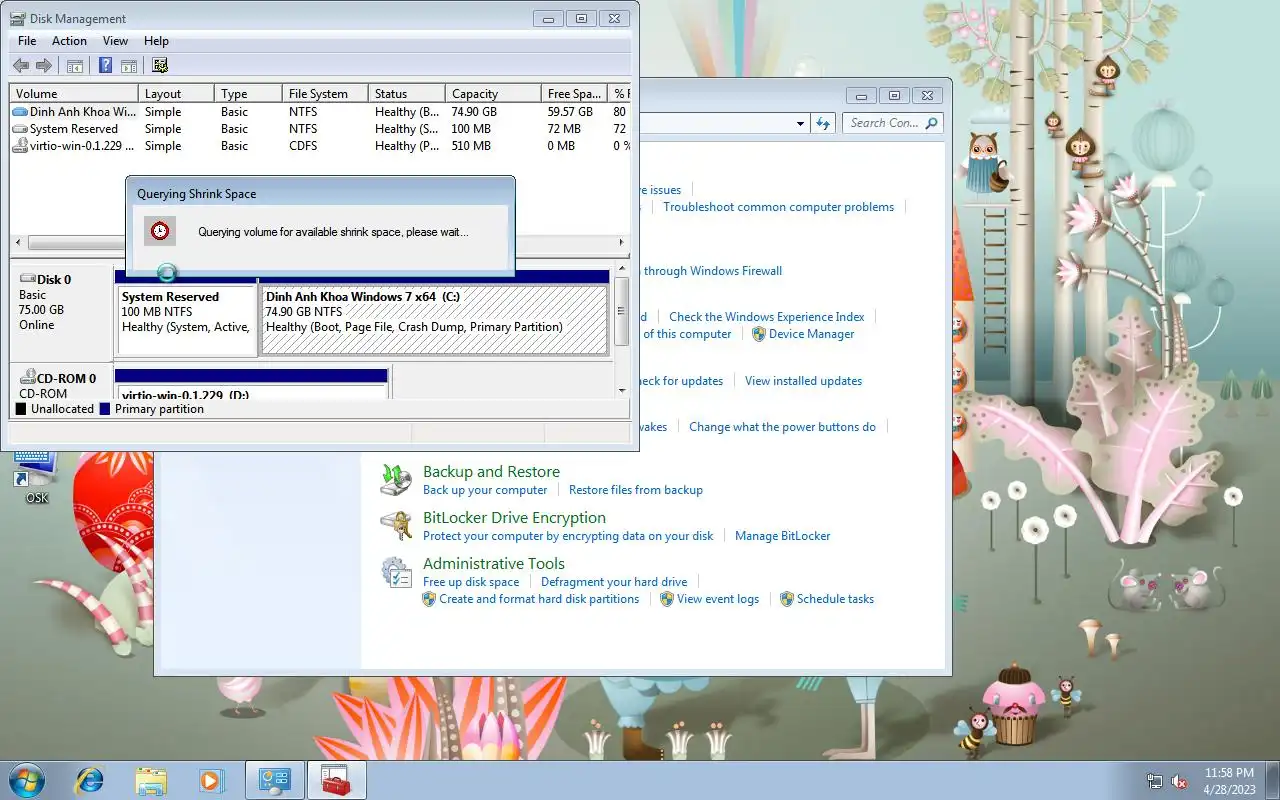Click the Forward arrow in Disk Management toolbar
This screenshot has height=800, width=1280.
click(x=43, y=66)
